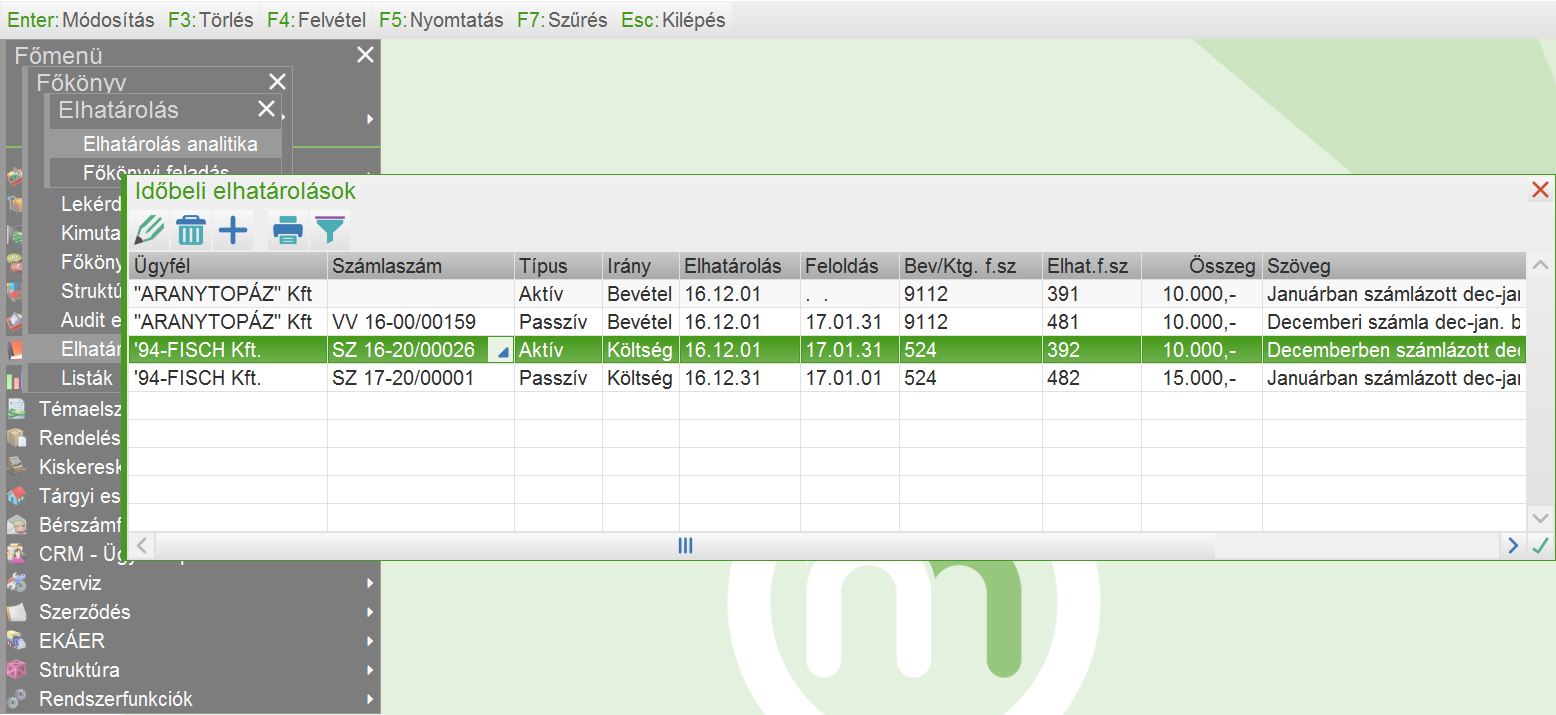Screen dimensions: 1556x715
Task: Click the blue plus add icon
Action: (x=233, y=231)
